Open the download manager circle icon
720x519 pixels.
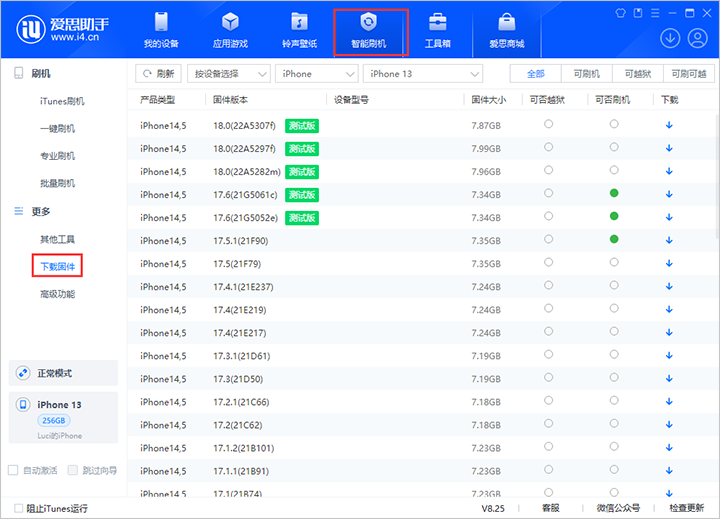pos(670,38)
